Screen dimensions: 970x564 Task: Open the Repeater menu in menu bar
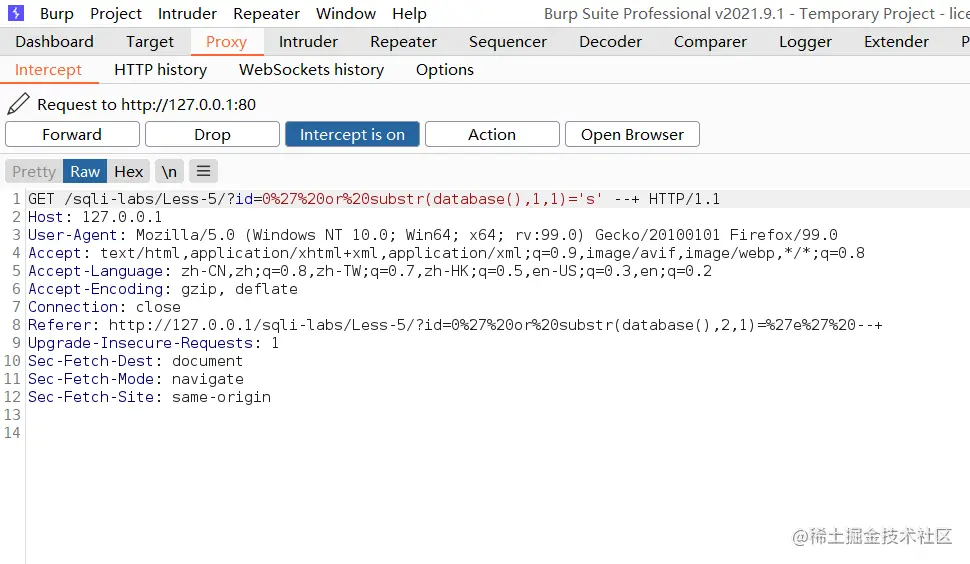[266, 14]
